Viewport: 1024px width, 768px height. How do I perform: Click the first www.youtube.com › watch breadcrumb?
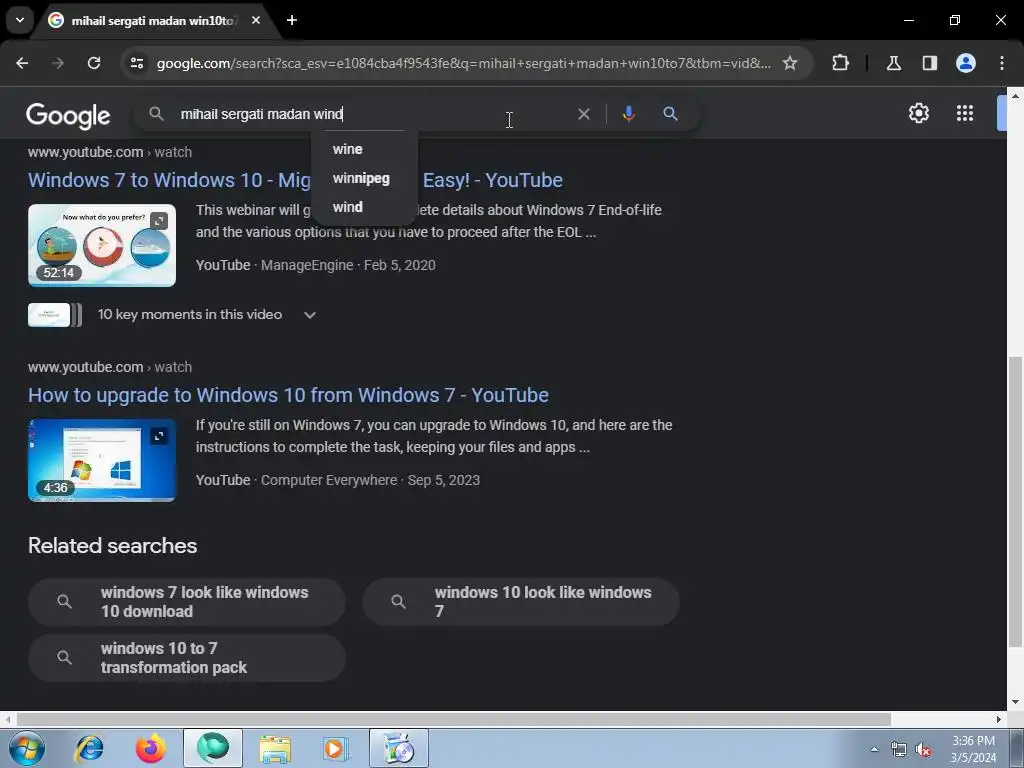[x=110, y=152]
